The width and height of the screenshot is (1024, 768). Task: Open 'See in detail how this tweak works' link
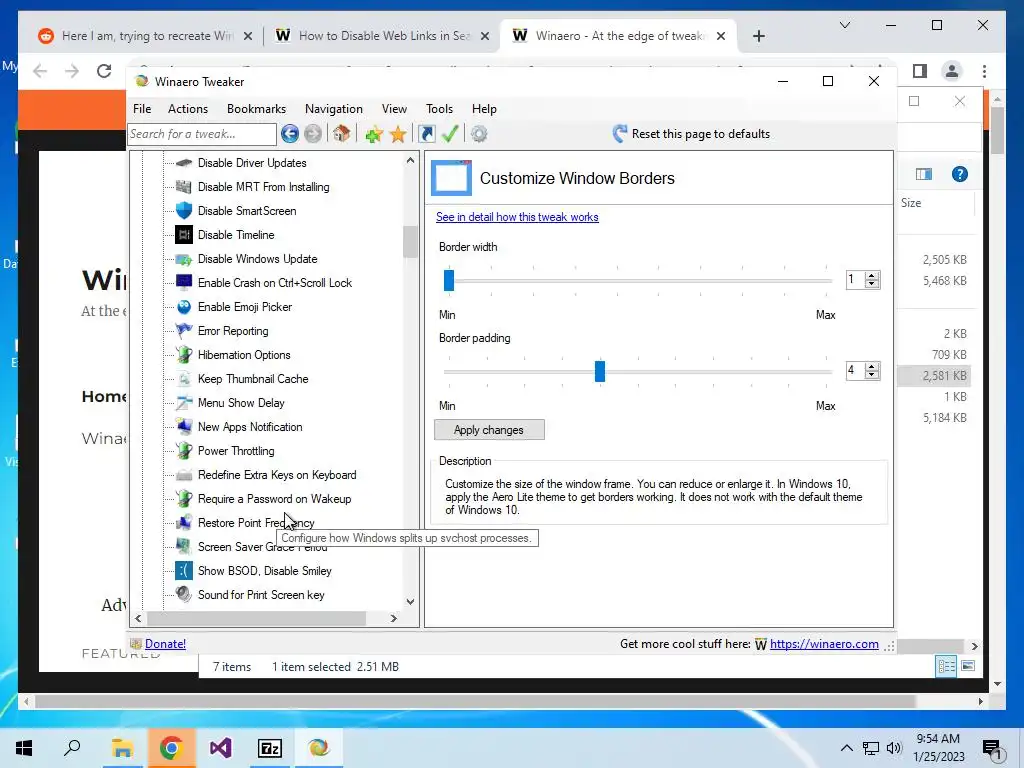coord(517,217)
